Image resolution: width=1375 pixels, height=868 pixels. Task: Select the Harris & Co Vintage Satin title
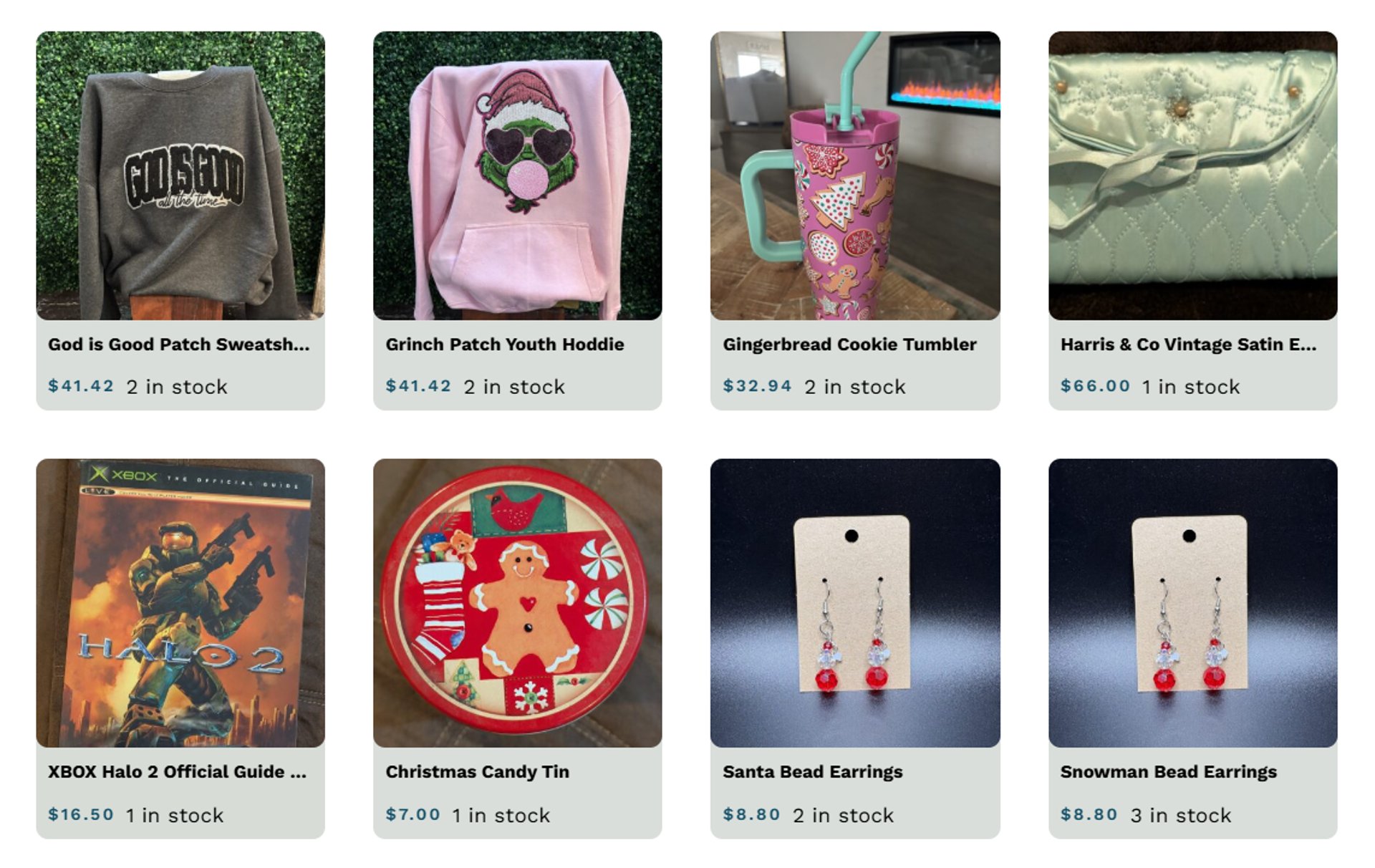1188,344
